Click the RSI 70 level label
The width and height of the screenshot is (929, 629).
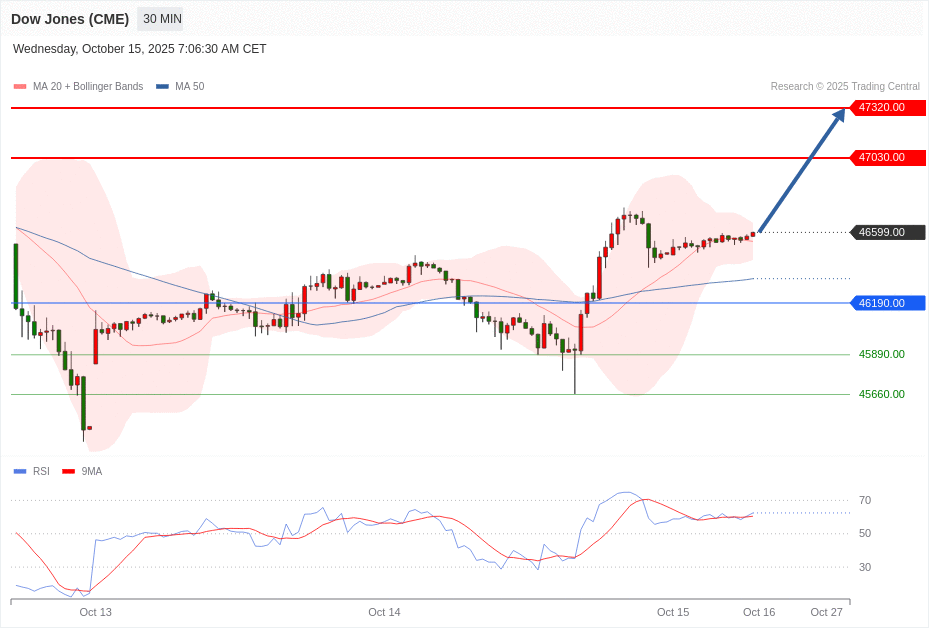[x=864, y=500]
